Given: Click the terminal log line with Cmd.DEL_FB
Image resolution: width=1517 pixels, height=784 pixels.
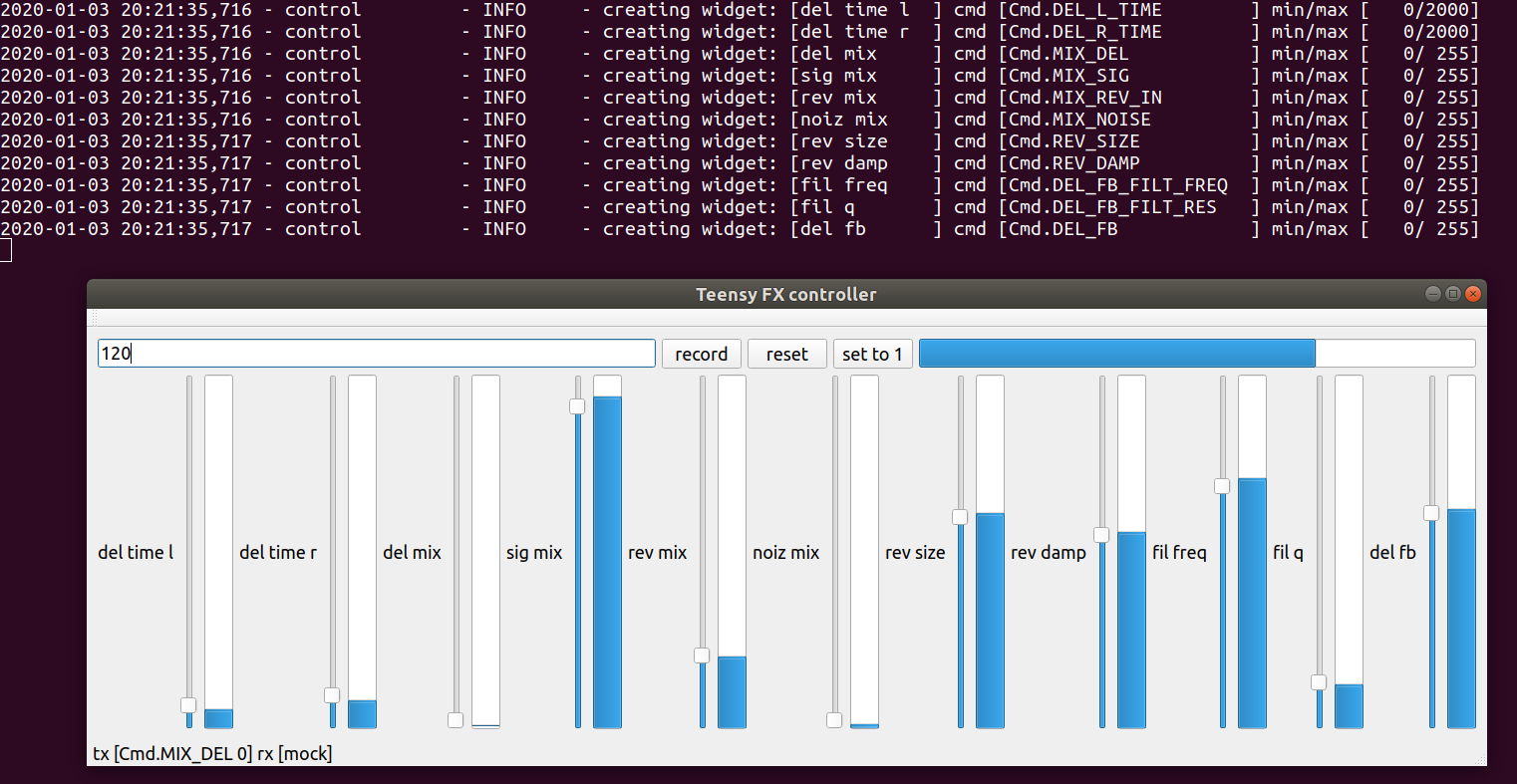Looking at the screenshot, I should tap(740, 229).
